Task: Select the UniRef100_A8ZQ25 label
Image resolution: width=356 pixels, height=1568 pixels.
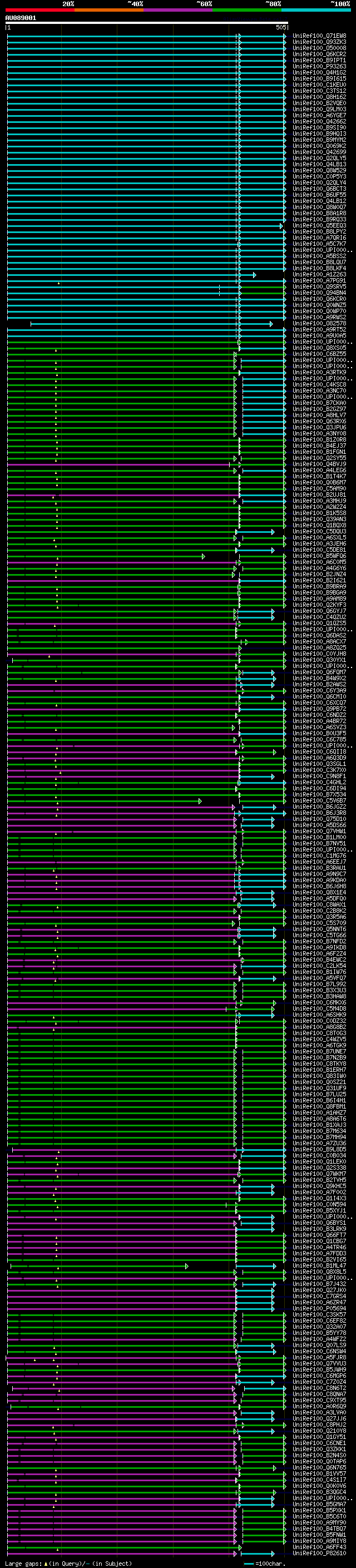Action: pos(319,647)
